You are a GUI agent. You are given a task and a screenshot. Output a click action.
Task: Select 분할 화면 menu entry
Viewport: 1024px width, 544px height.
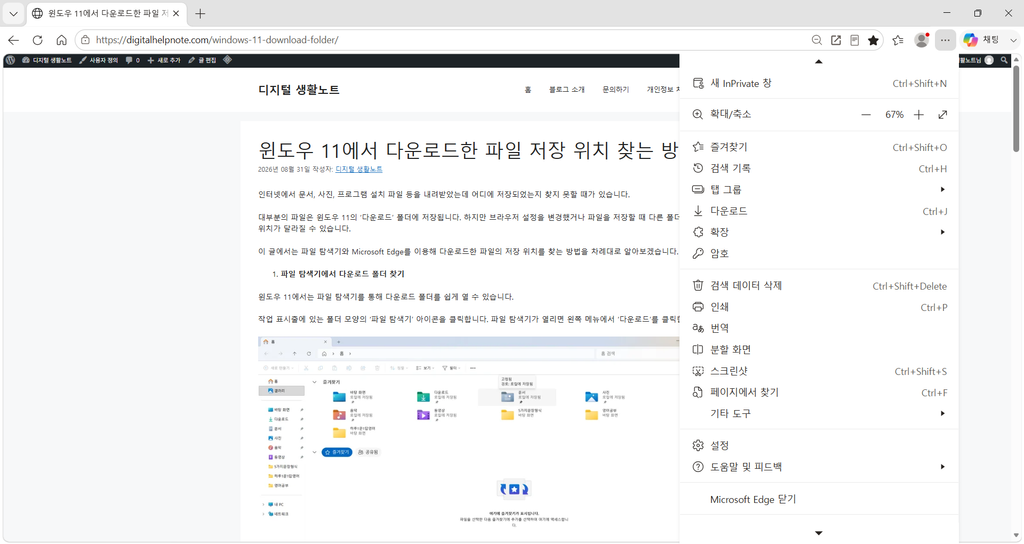(x=819, y=349)
